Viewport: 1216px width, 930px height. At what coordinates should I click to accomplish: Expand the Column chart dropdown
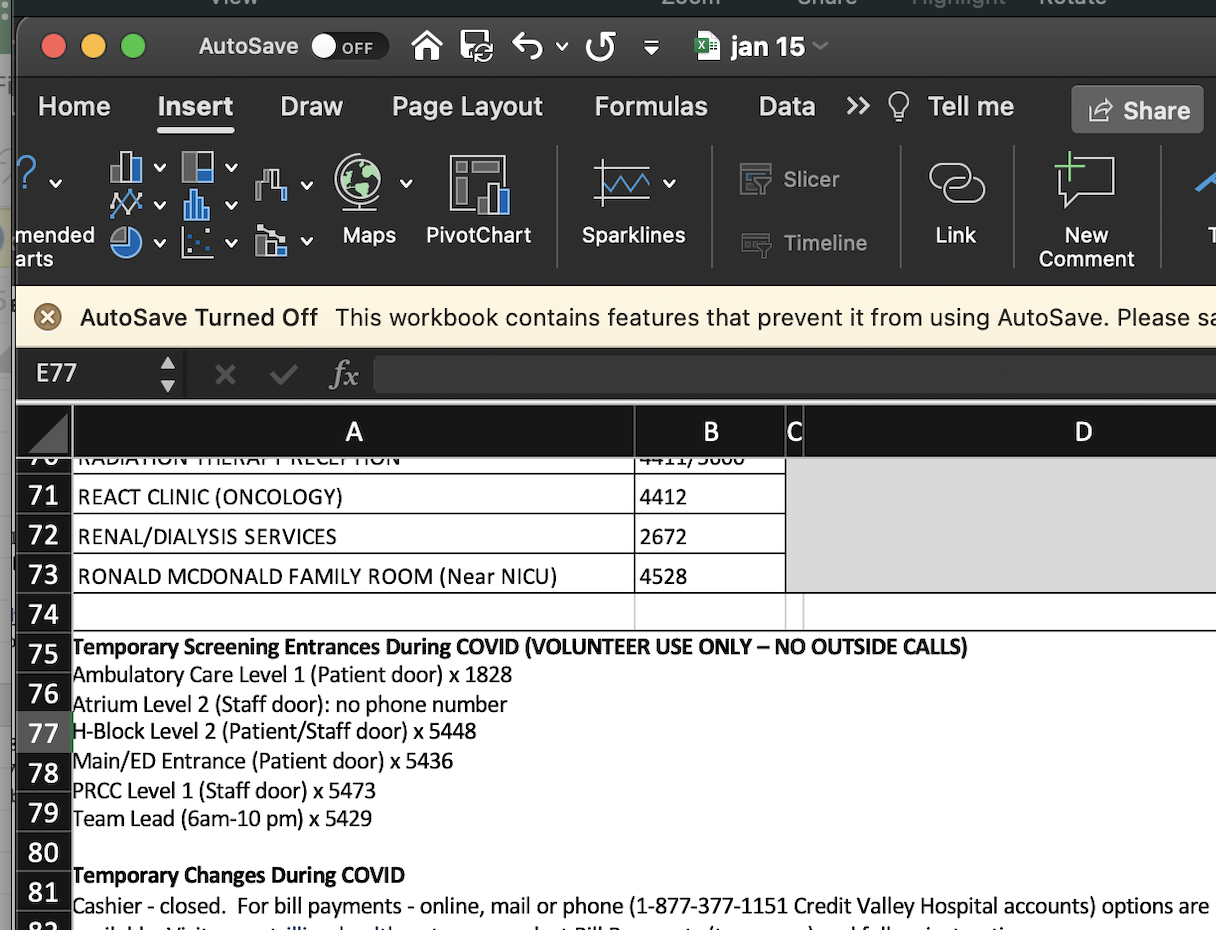pos(160,168)
